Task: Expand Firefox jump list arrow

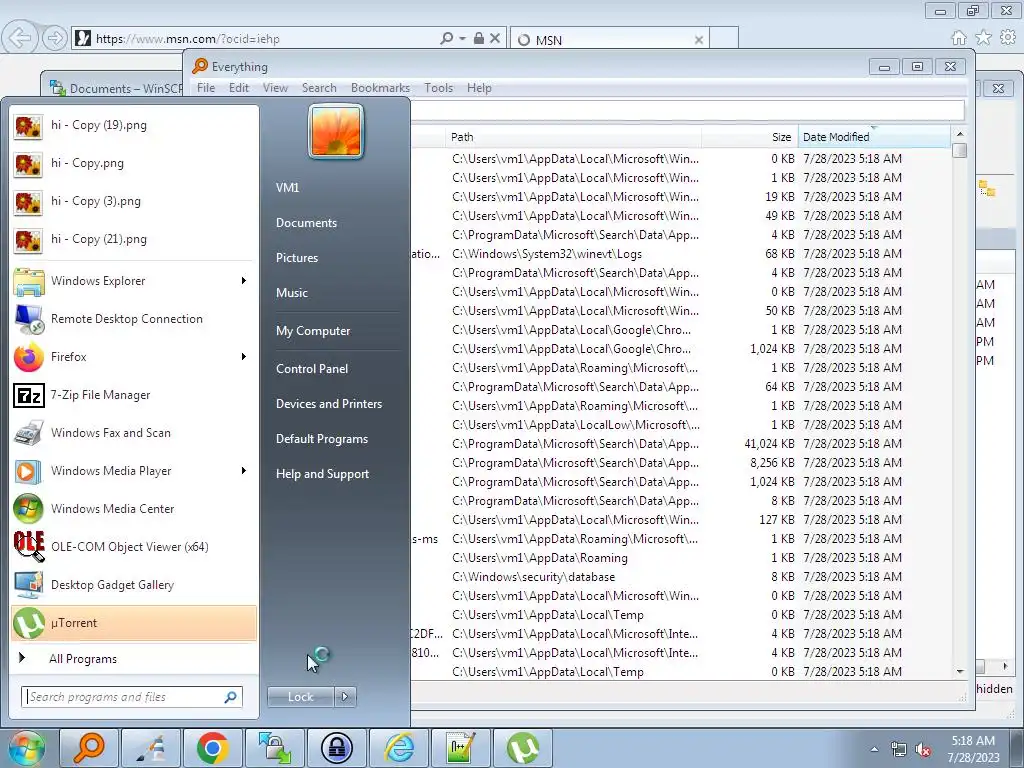Action: 244,357
